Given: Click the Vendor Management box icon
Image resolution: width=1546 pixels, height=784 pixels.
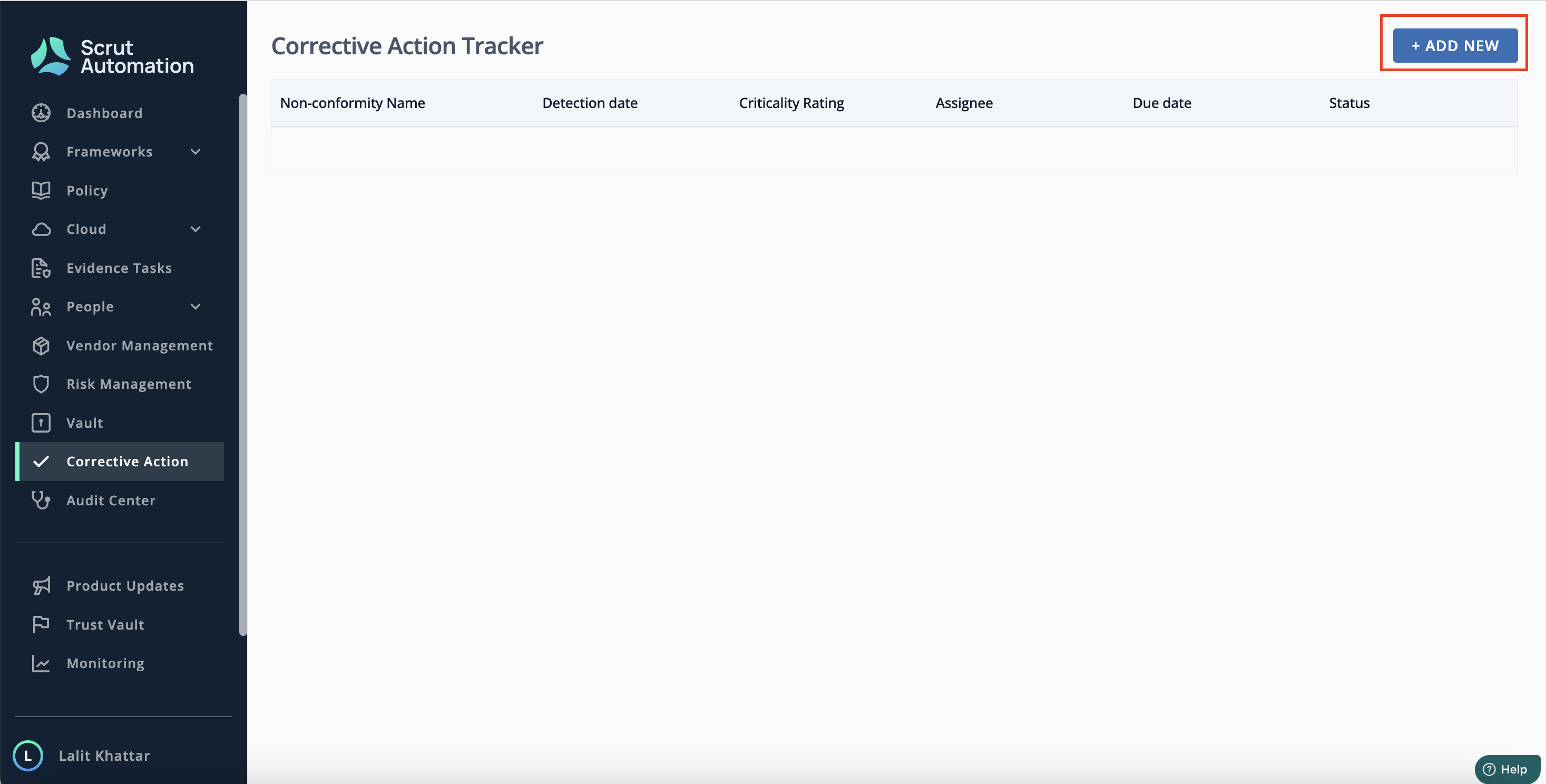Looking at the screenshot, I should (41, 345).
